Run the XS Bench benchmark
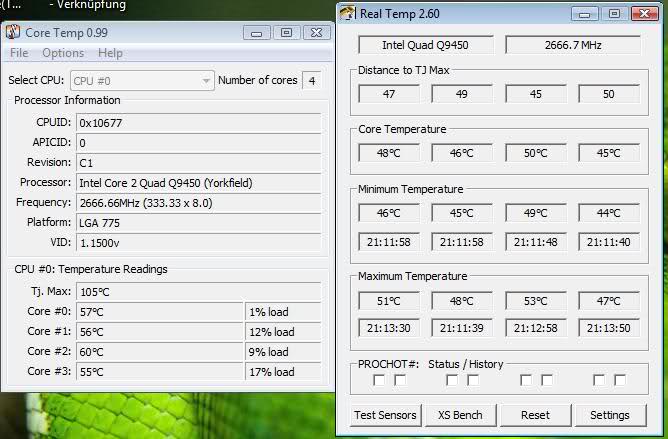This screenshot has height=439, width=668. tap(460, 415)
